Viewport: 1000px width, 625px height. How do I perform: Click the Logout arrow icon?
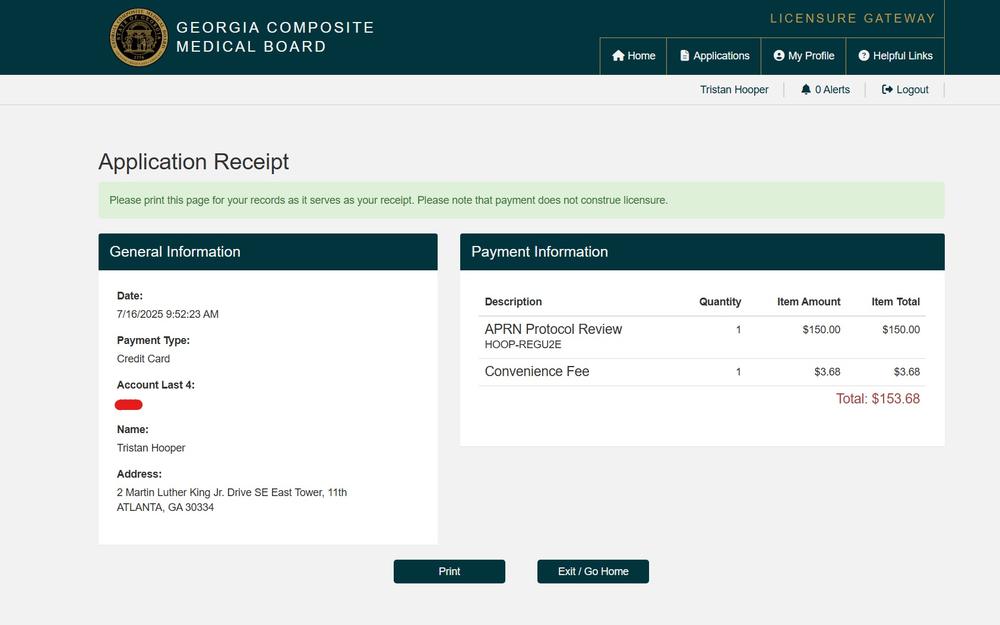pos(887,90)
